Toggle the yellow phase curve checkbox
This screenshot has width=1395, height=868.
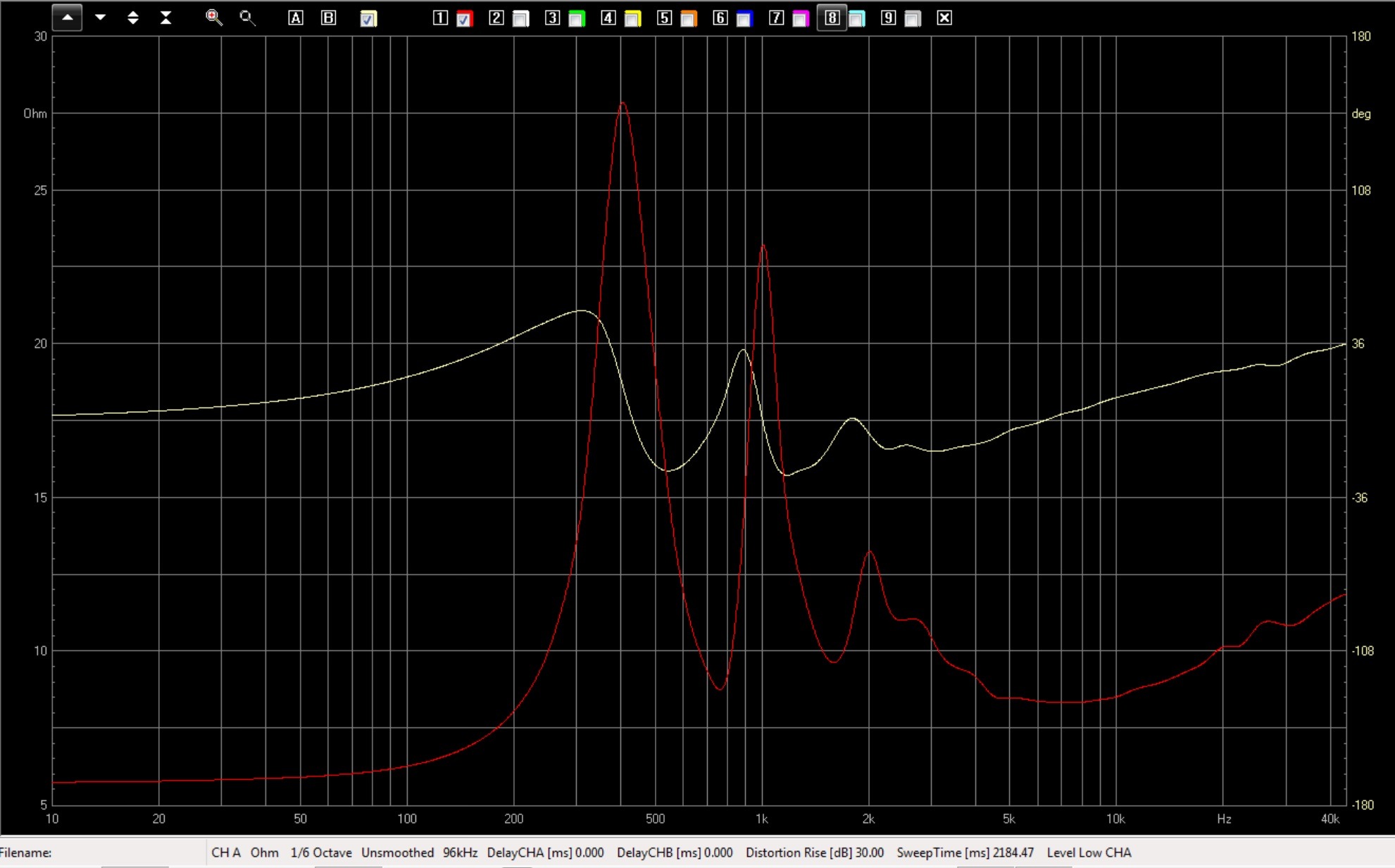point(368,19)
